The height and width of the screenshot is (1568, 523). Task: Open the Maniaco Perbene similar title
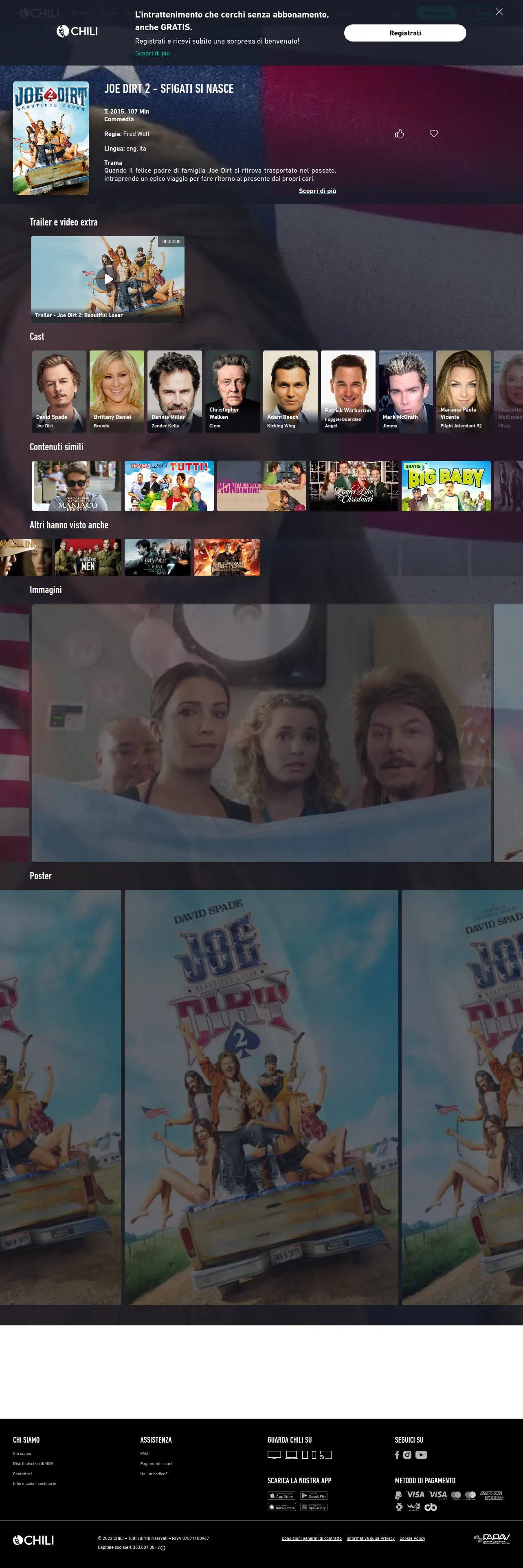pyautogui.click(x=77, y=486)
